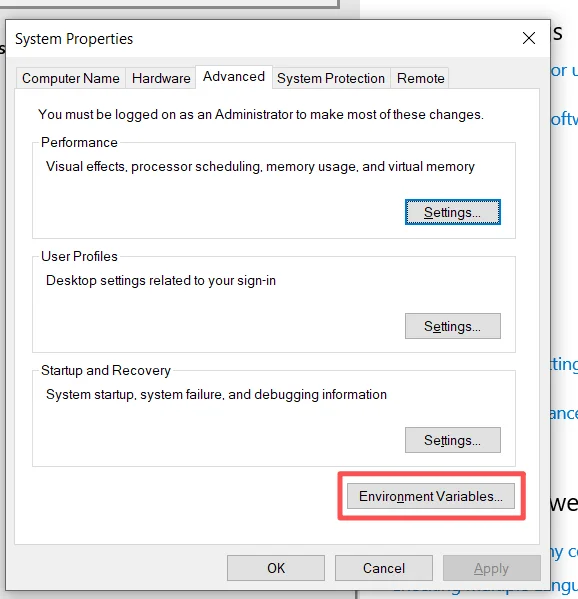This screenshot has height=599, width=578.
Task: Dismiss dialog with Cancel button
Action: tap(384, 568)
